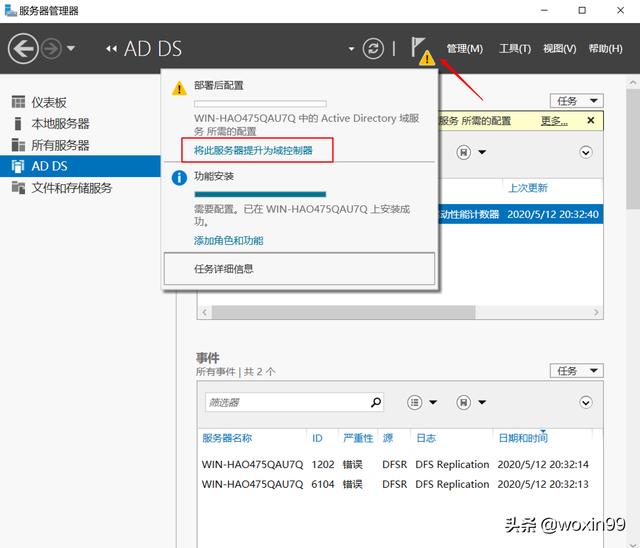The height and width of the screenshot is (548, 640).
Task: Click the refresh icon in header
Action: click(373, 49)
